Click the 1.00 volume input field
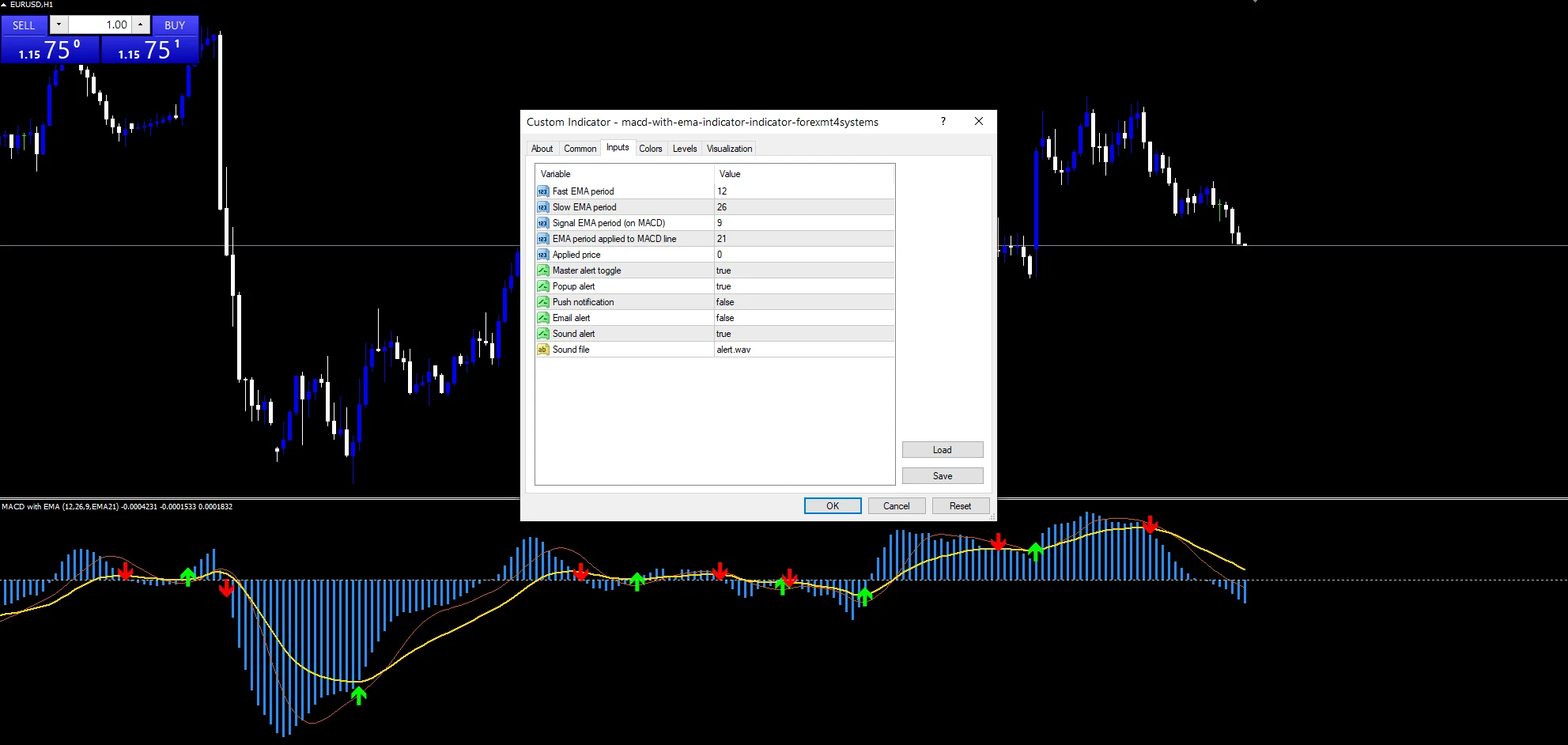Viewport: 1568px width, 745px height. point(100,25)
